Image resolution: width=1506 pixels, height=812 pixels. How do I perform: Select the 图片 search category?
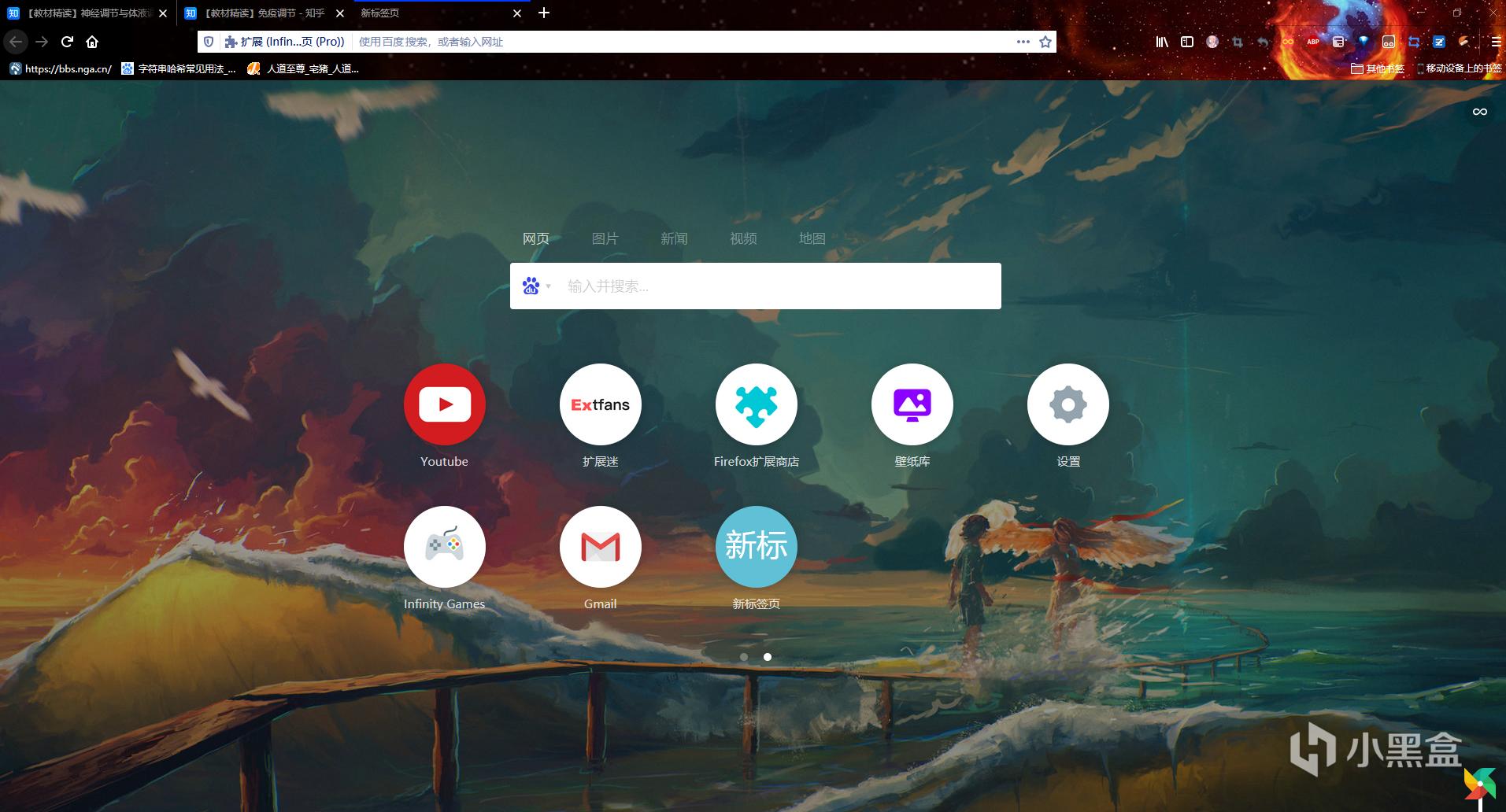605,238
